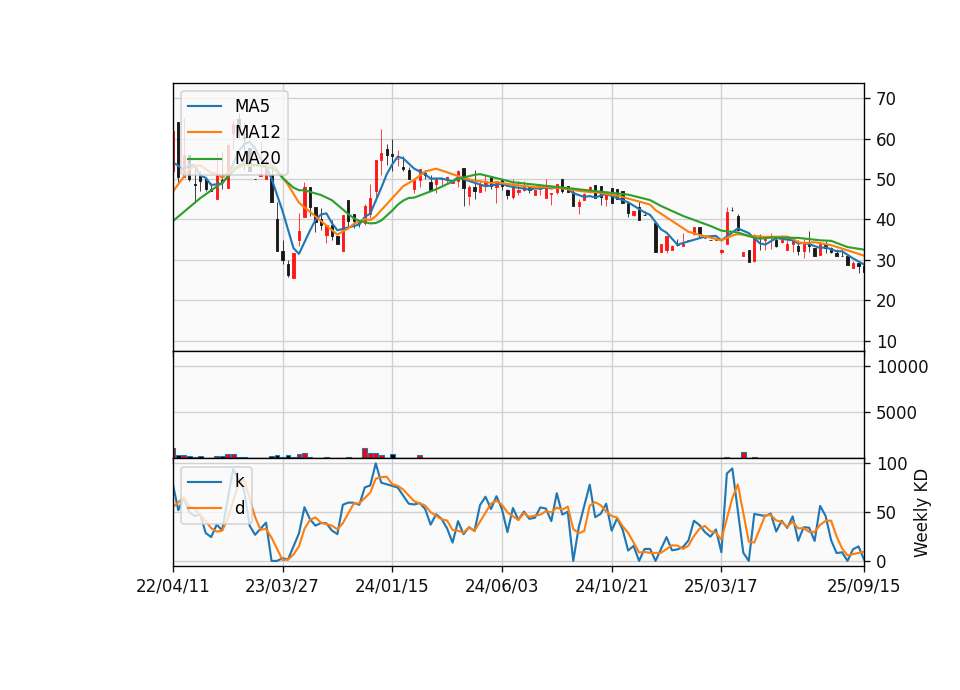Click the Weekly KD axis label

pos(921,513)
